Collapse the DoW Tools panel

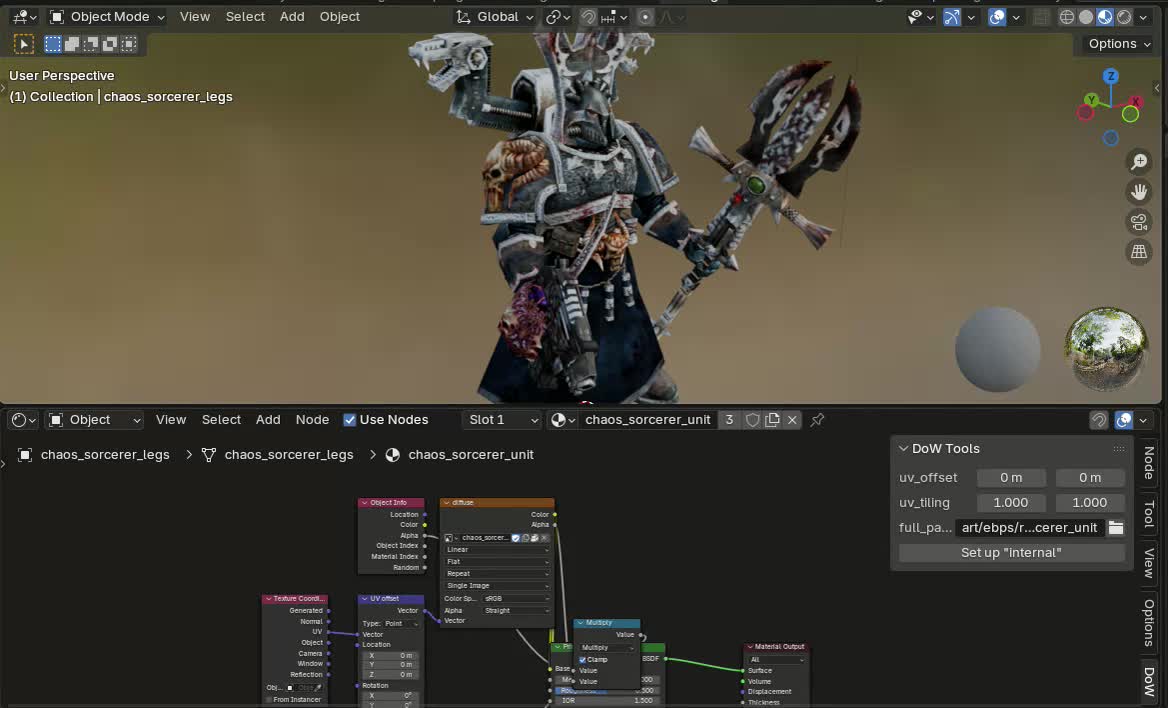(904, 449)
